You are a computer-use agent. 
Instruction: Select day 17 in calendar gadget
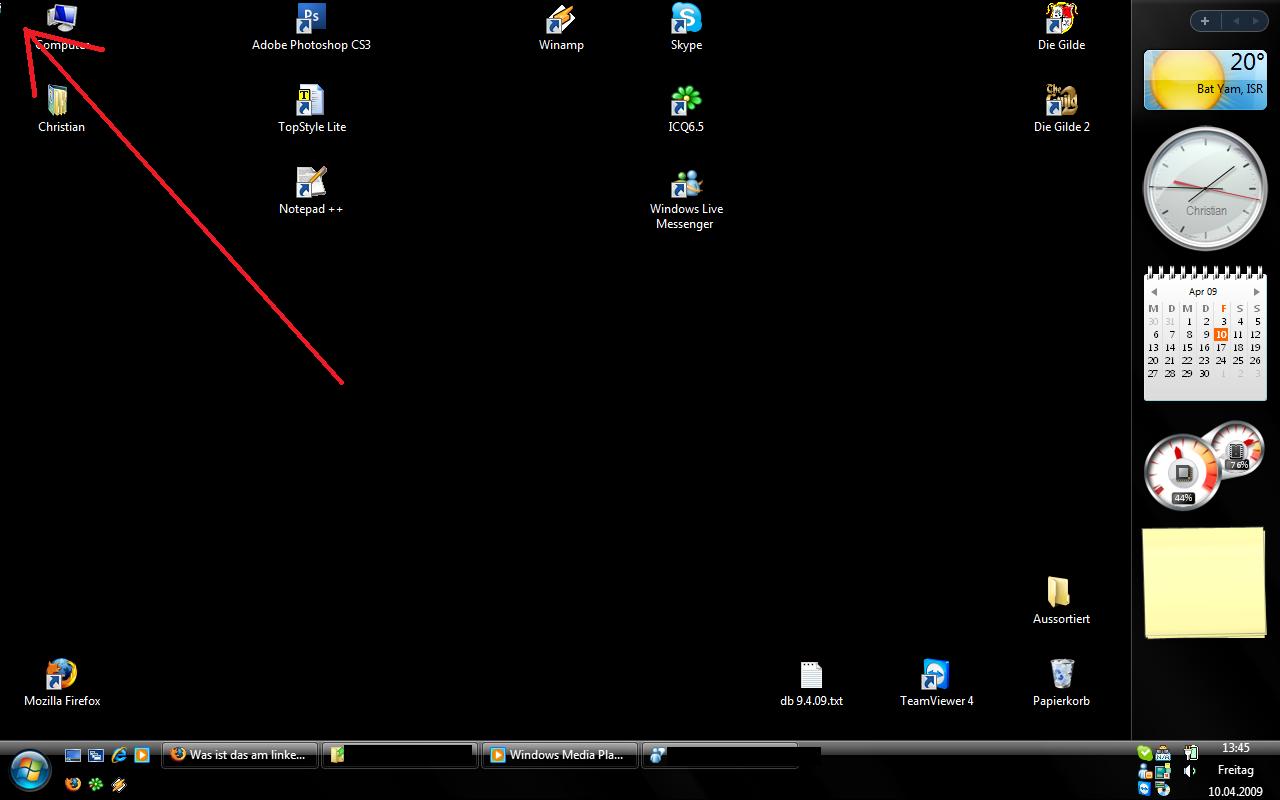(1221, 347)
